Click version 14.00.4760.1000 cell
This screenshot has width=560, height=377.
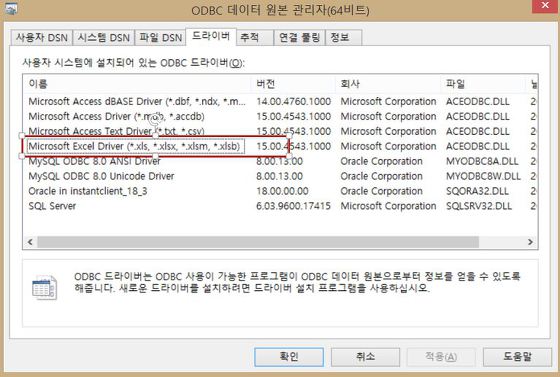tap(294, 101)
